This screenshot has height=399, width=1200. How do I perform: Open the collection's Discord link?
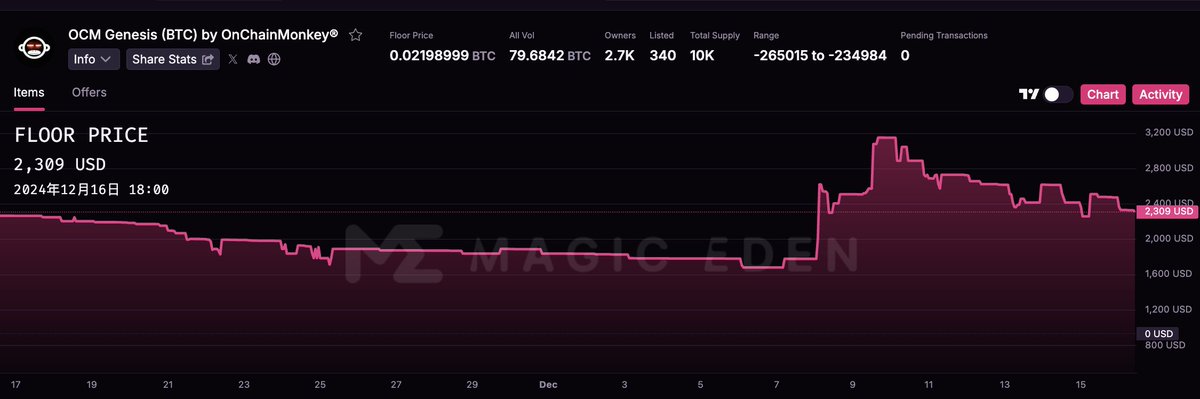[x=254, y=59]
